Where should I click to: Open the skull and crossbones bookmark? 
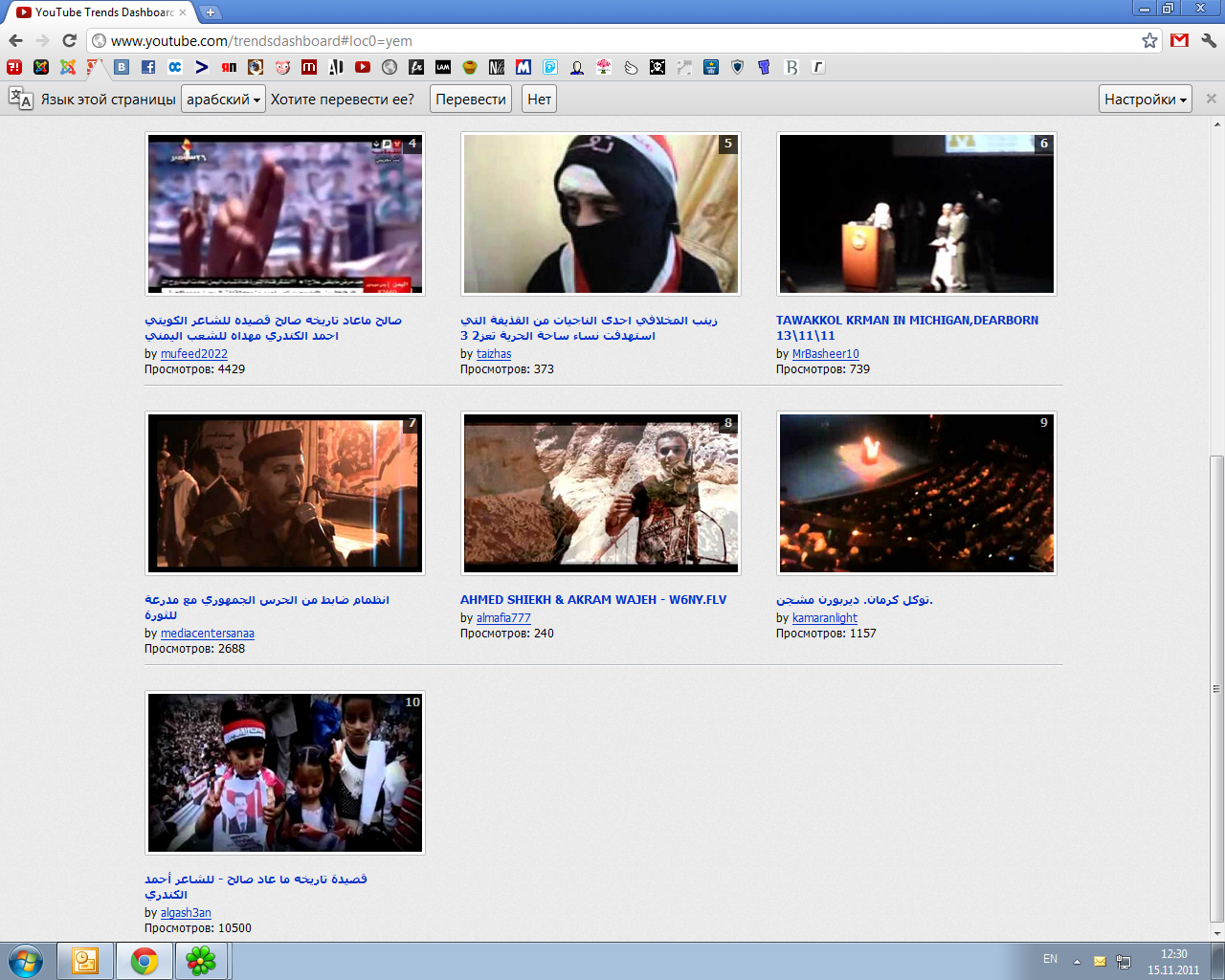(657, 67)
